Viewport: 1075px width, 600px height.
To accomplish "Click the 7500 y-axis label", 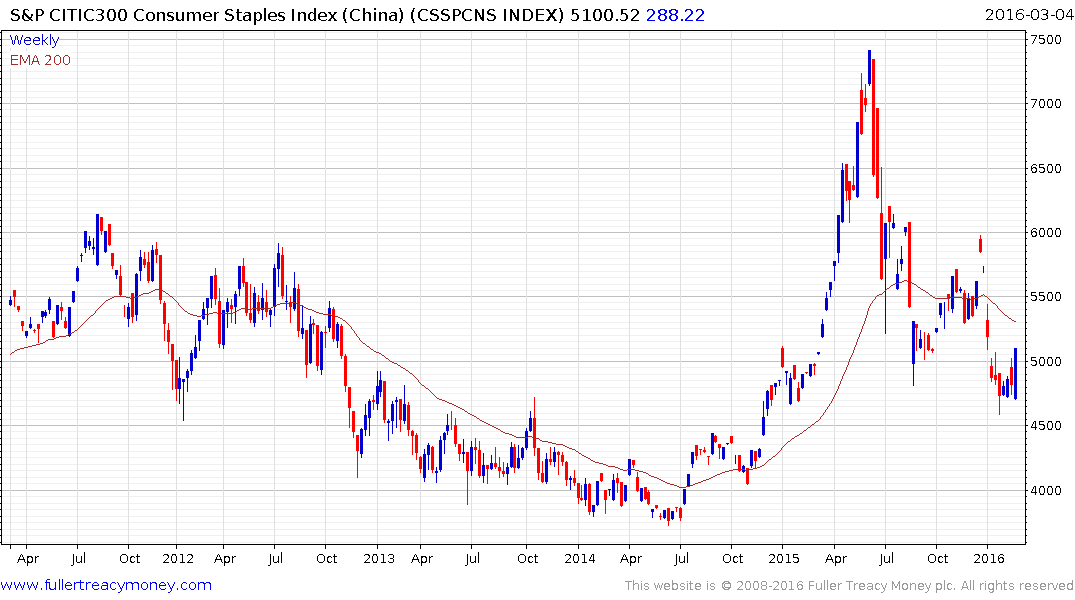I will click(x=1046, y=40).
